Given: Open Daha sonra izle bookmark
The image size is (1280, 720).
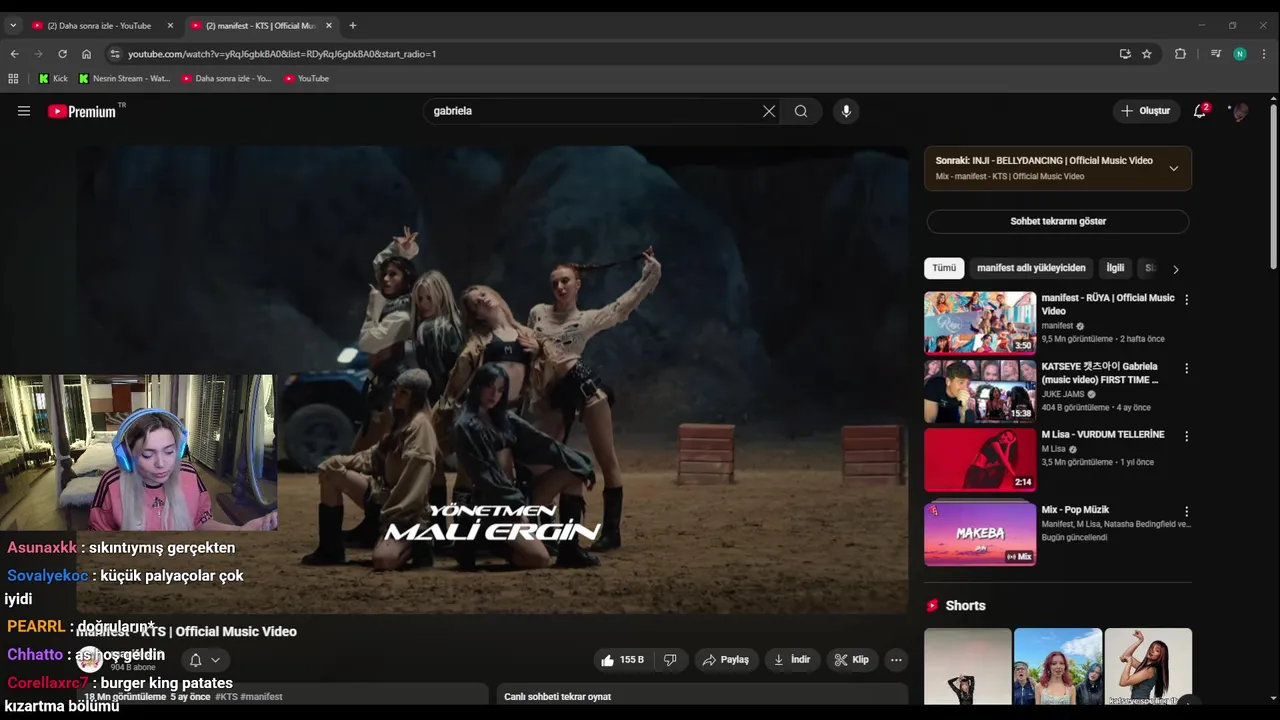Looking at the screenshot, I should [x=226, y=78].
